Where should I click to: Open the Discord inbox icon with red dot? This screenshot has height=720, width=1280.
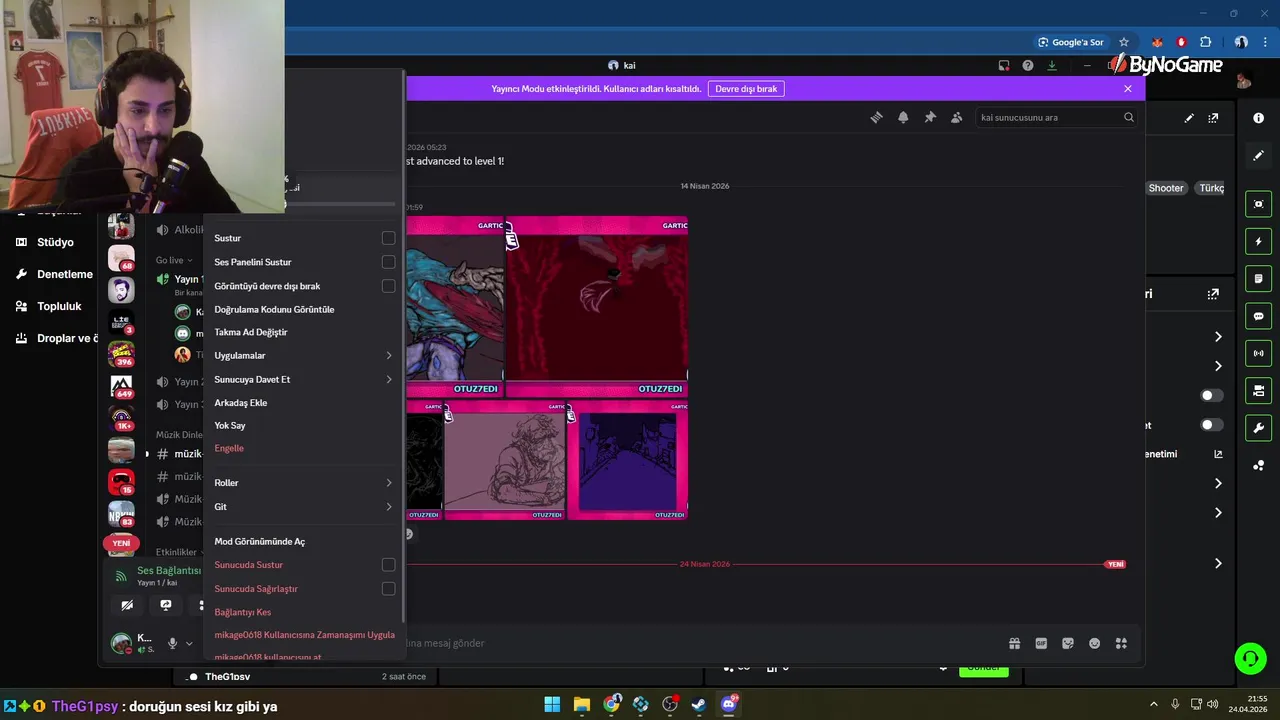(x=1004, y=65)
